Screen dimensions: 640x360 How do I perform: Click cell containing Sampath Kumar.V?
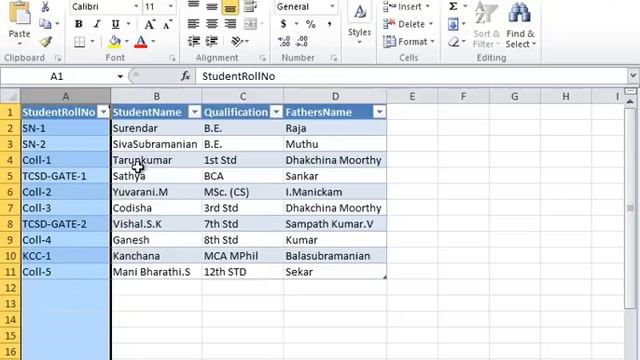coord(335,224)
